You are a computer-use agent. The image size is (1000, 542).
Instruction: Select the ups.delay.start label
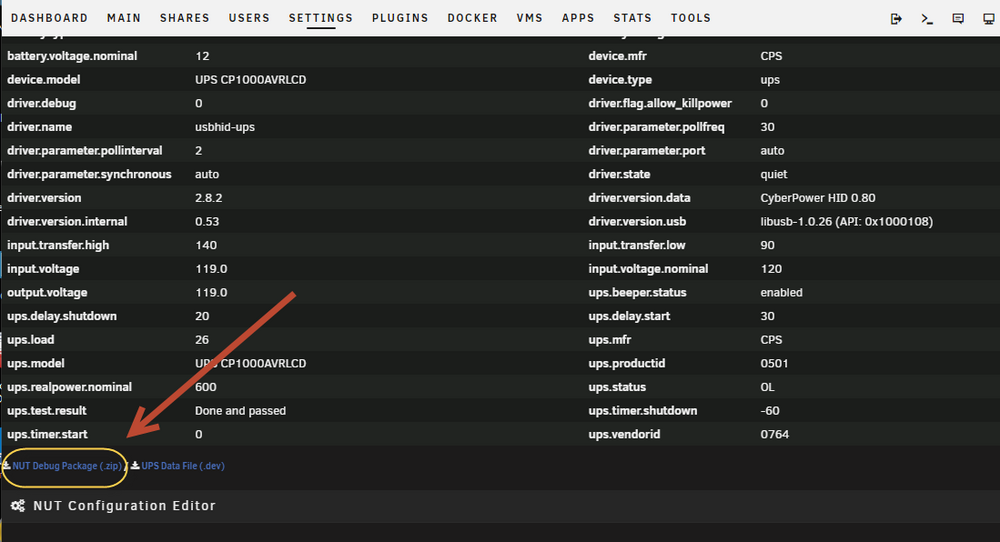629,316
